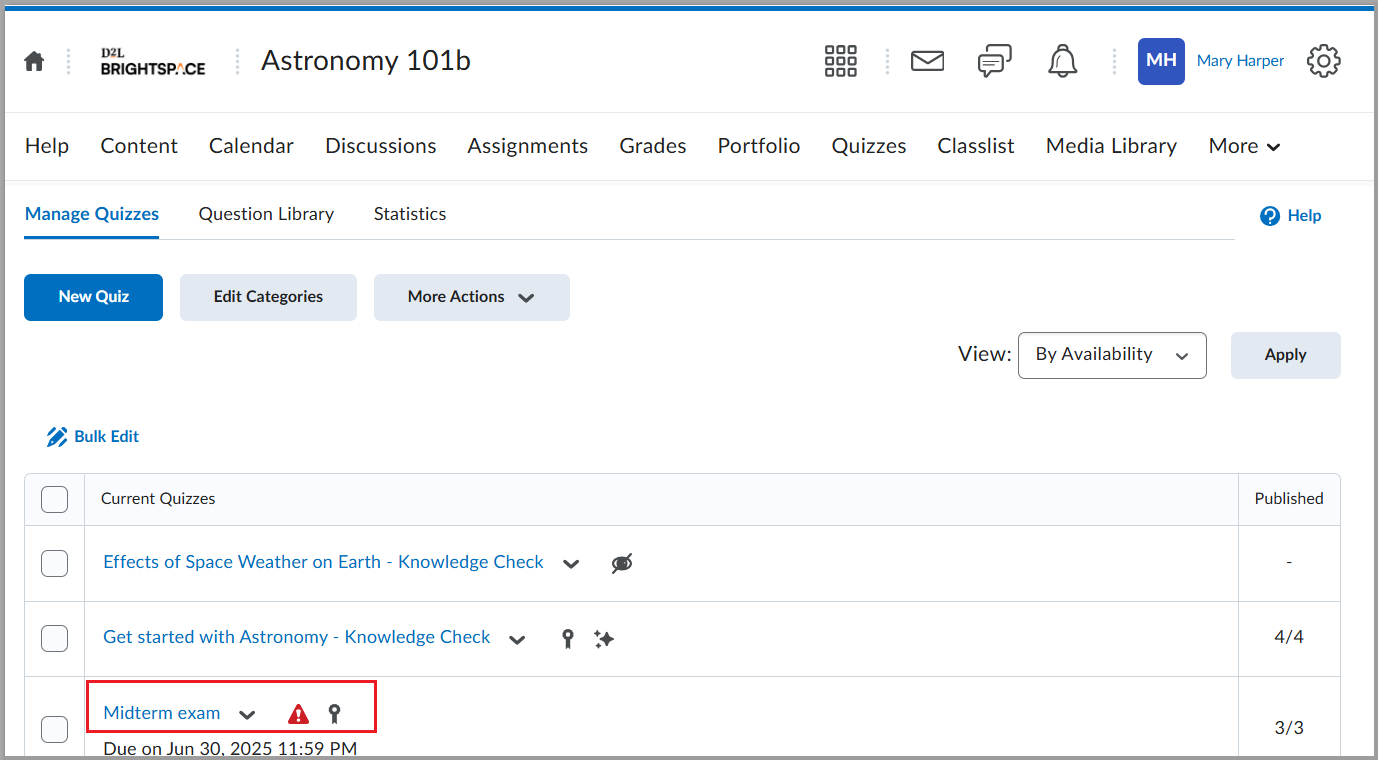Screen dimensions: 1378x760
Task: Open the message alerts envelope icon
Action: click(x=927, y=61)
